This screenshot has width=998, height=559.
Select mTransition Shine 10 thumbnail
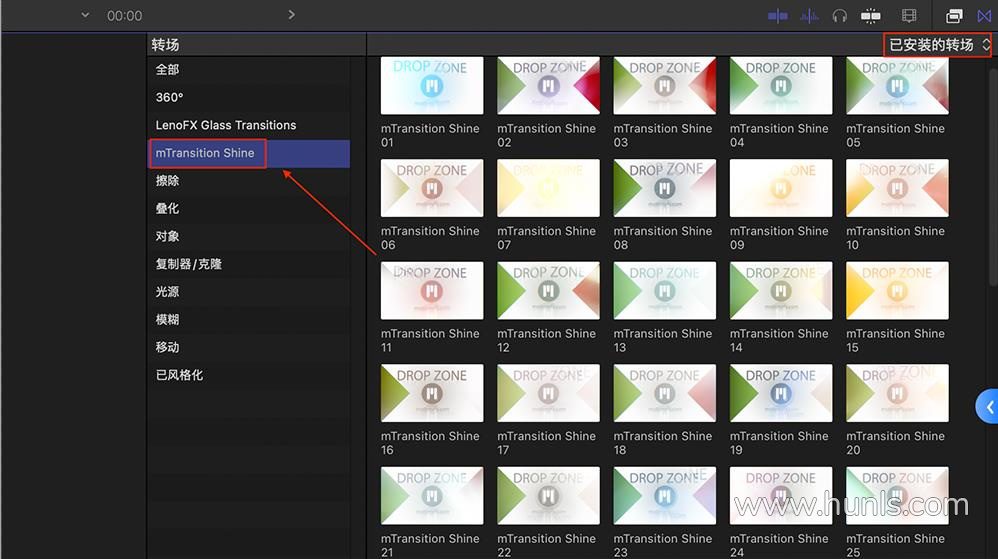[x=897, y=188]
